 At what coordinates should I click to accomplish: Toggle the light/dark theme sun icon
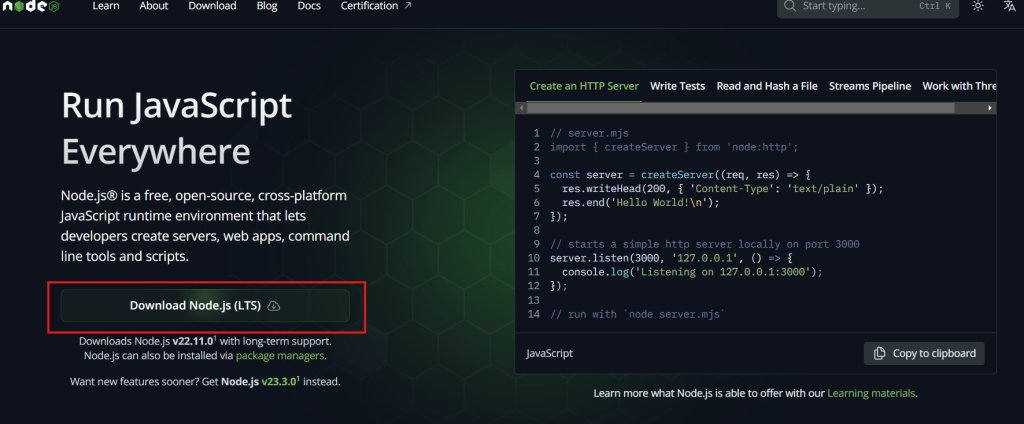tap(977, 6)
